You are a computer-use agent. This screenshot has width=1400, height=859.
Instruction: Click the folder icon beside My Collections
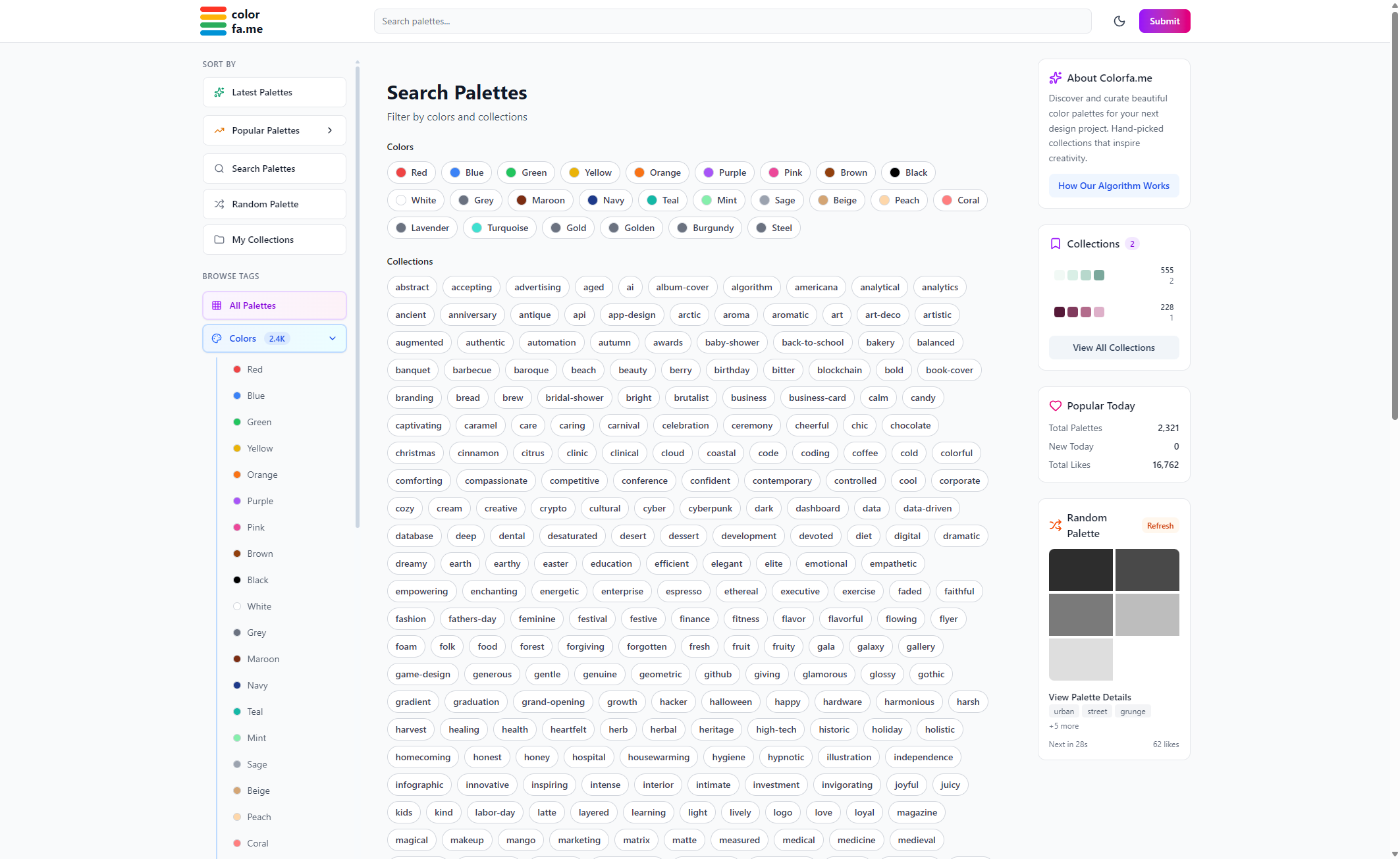pos(219,240)
